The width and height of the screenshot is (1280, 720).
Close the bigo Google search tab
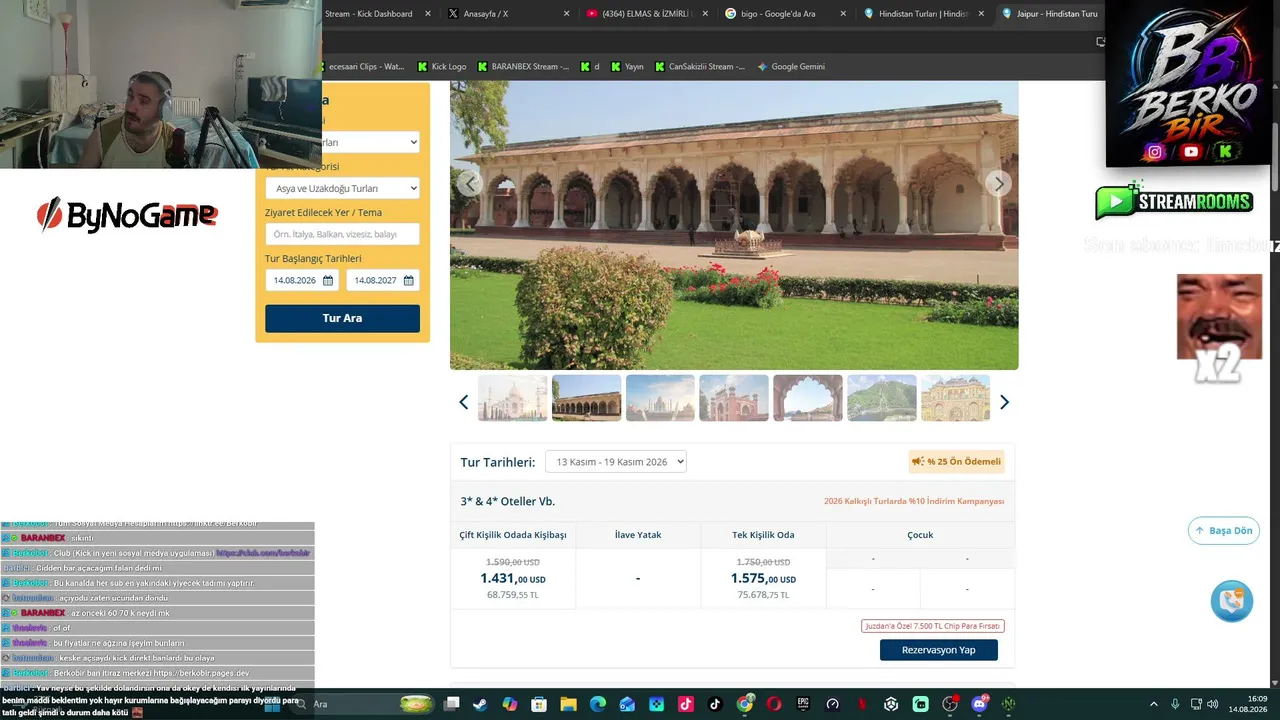point(843,14)
